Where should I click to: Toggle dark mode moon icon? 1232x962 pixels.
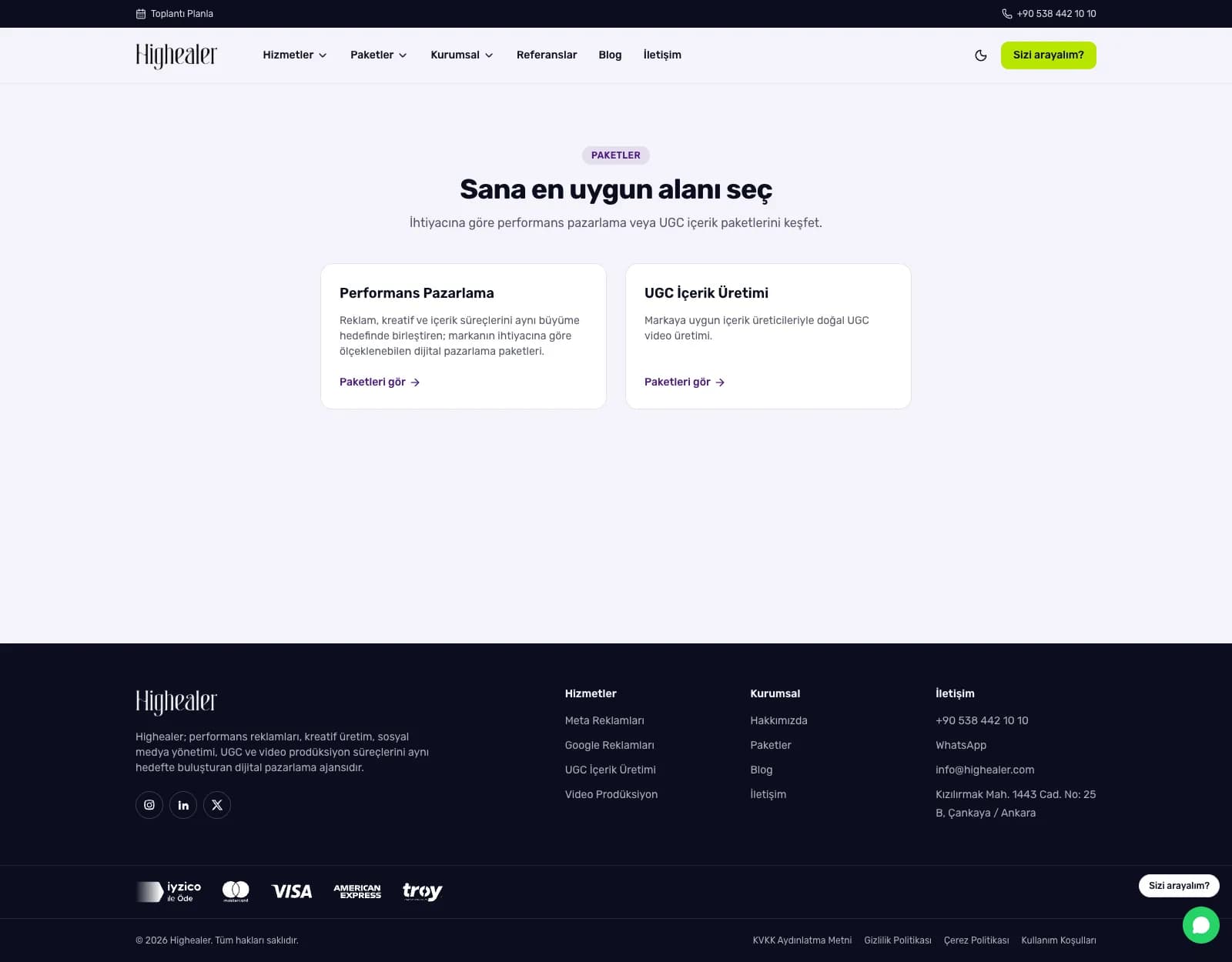(x=980, y=55)
